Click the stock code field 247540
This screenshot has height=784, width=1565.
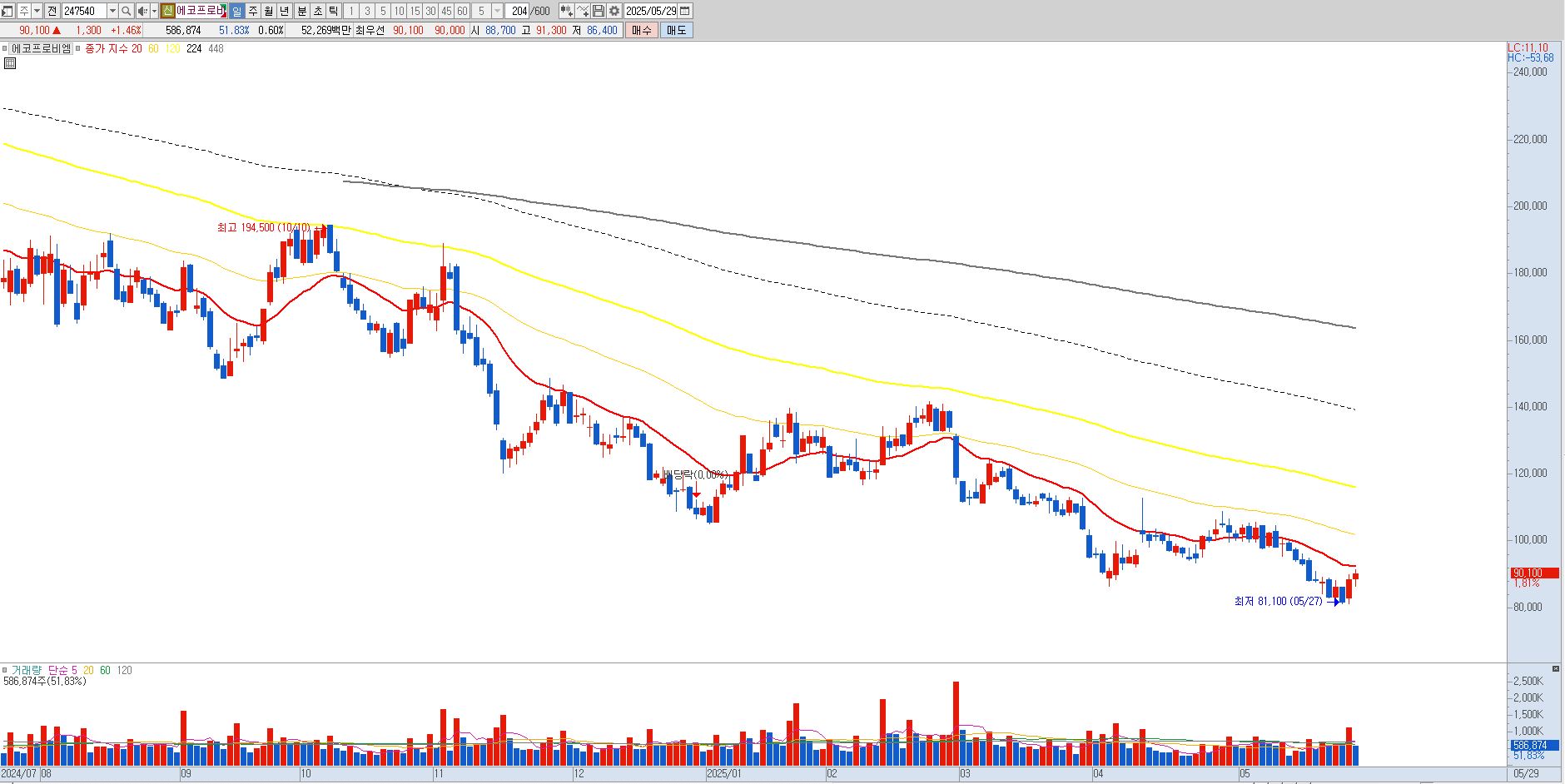84,11
